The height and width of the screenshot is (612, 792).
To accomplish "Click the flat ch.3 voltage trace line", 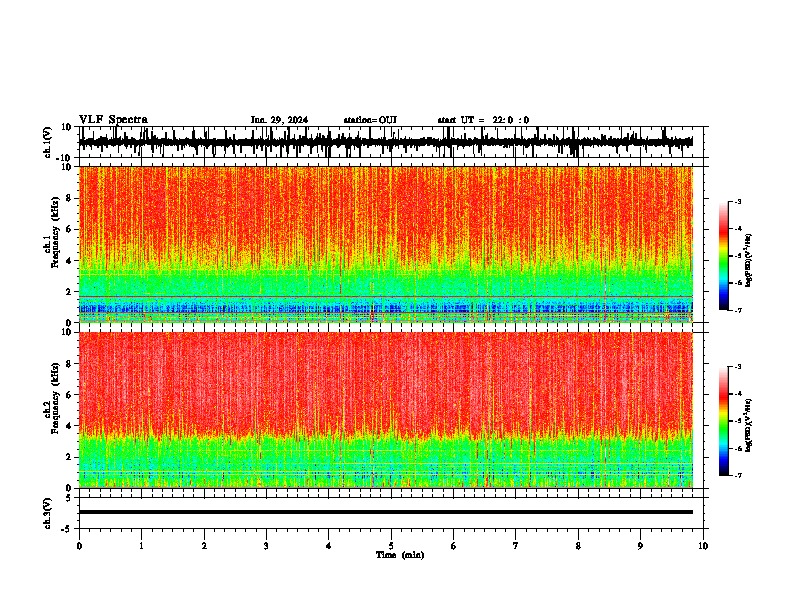I will point(385,512).
